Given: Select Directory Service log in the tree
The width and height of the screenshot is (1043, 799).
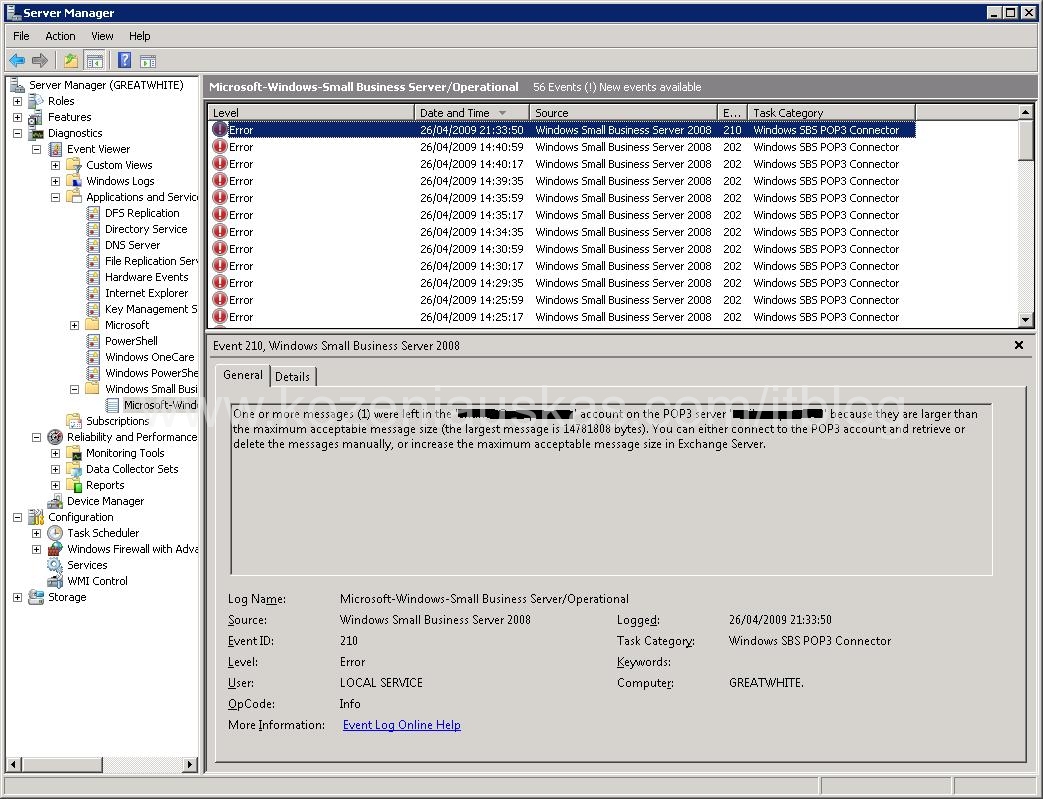Looking at the screenshot, I should tap(146, 229).
